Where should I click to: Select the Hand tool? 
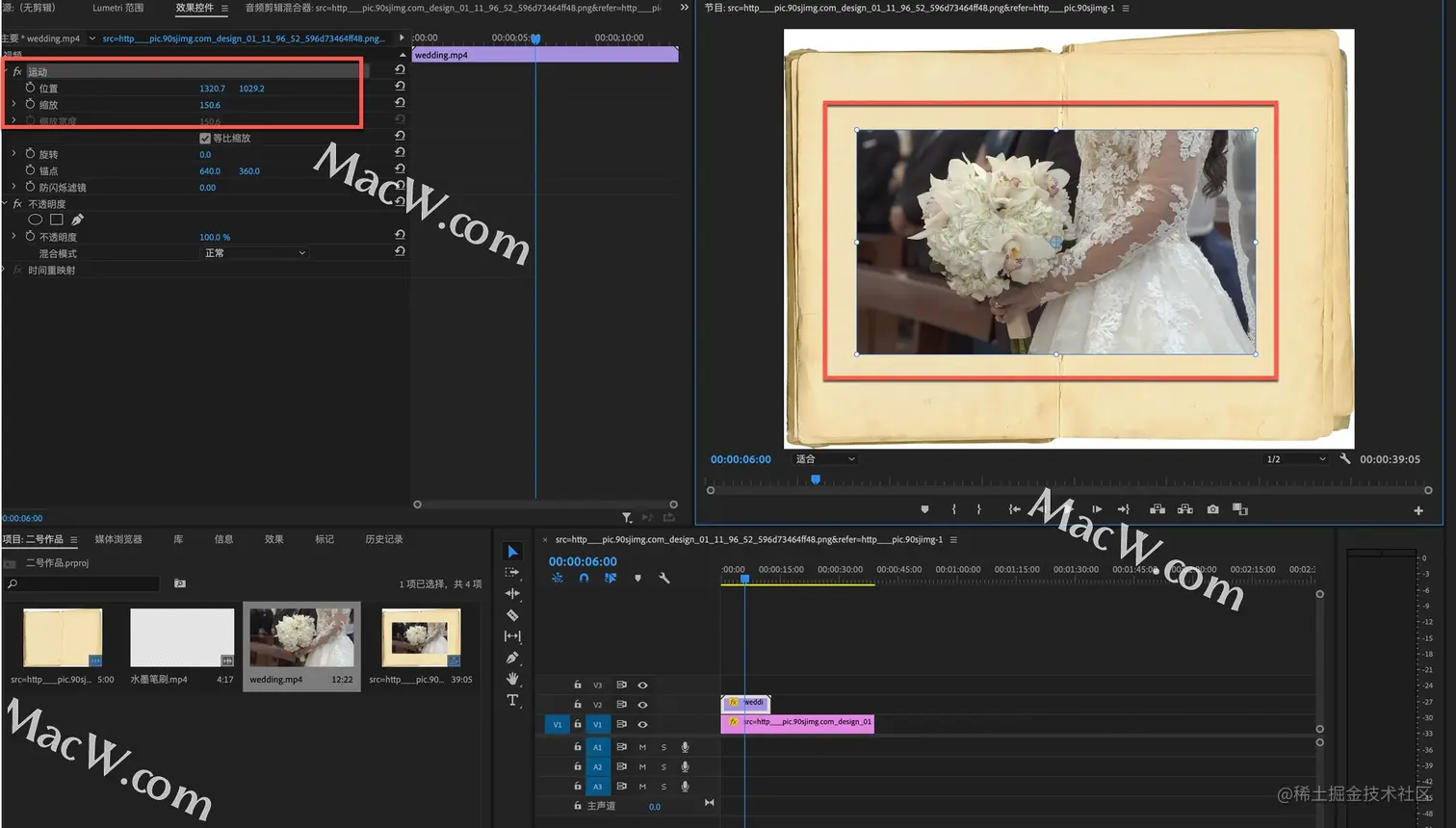[512, 679]
